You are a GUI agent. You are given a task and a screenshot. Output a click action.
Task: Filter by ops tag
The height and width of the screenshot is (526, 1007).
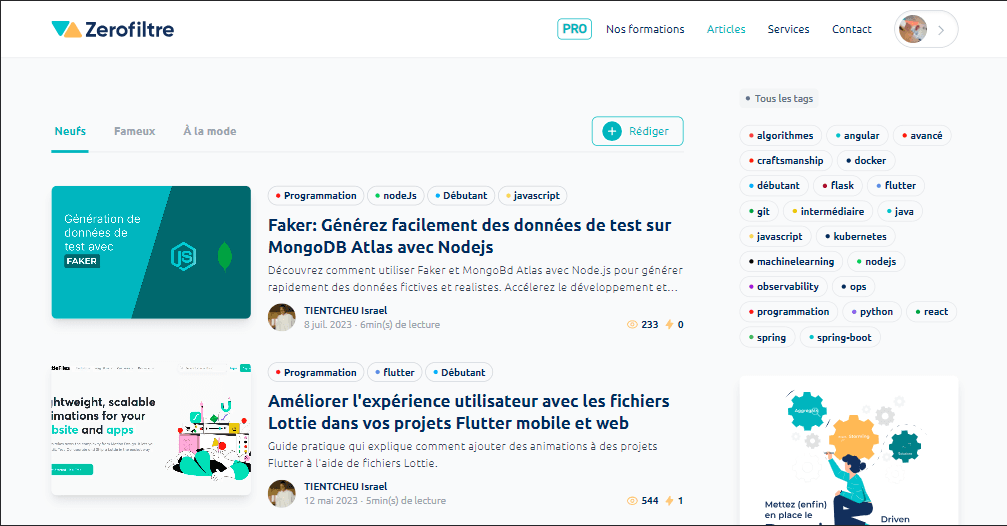pos(854,286)
